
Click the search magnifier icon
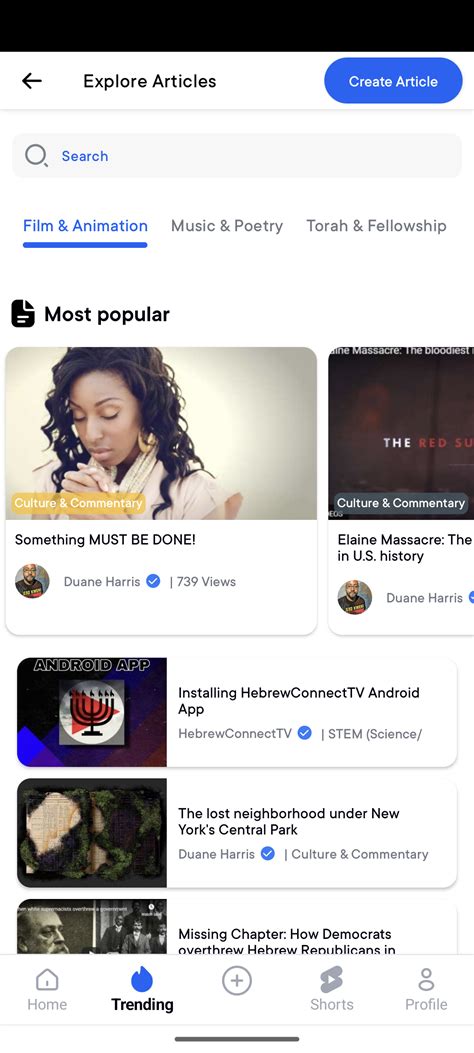[36, 156]
